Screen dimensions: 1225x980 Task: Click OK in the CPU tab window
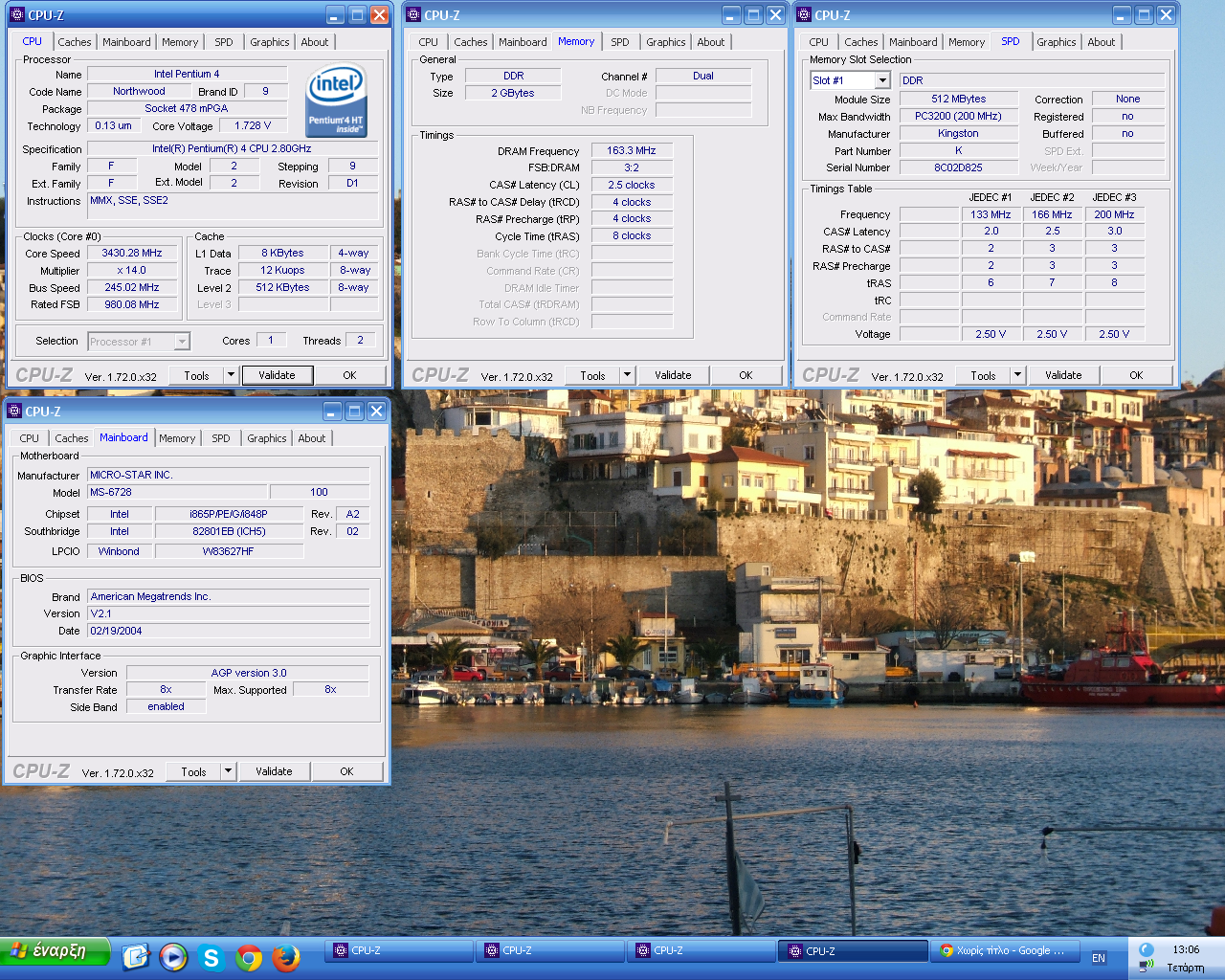tap(350, 375)
